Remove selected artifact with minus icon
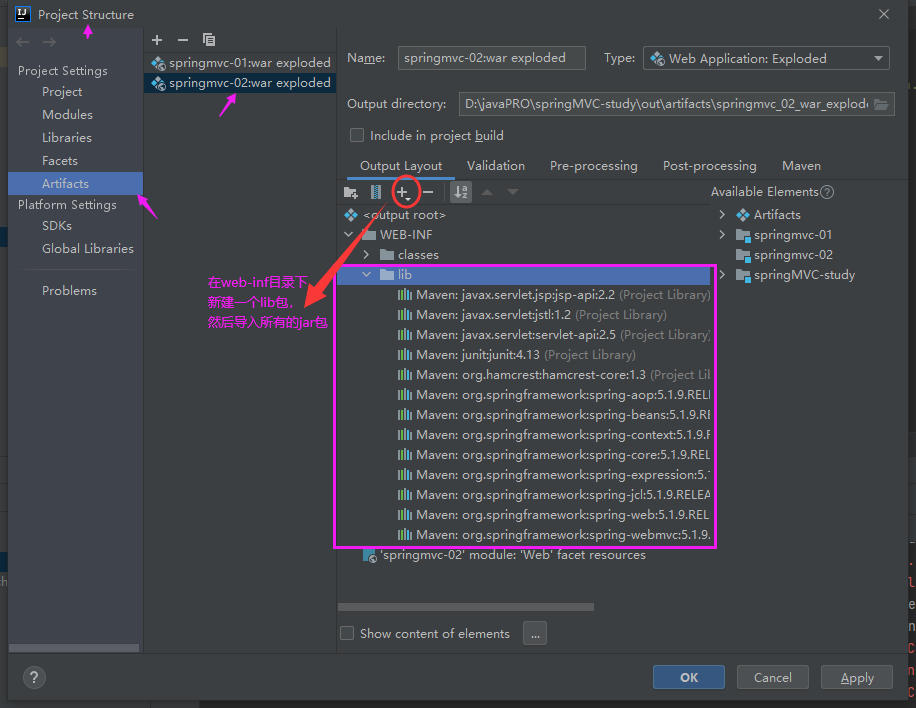Image resolution: width=916 pixels, height=708 pixels. click(x=183, y=40)
